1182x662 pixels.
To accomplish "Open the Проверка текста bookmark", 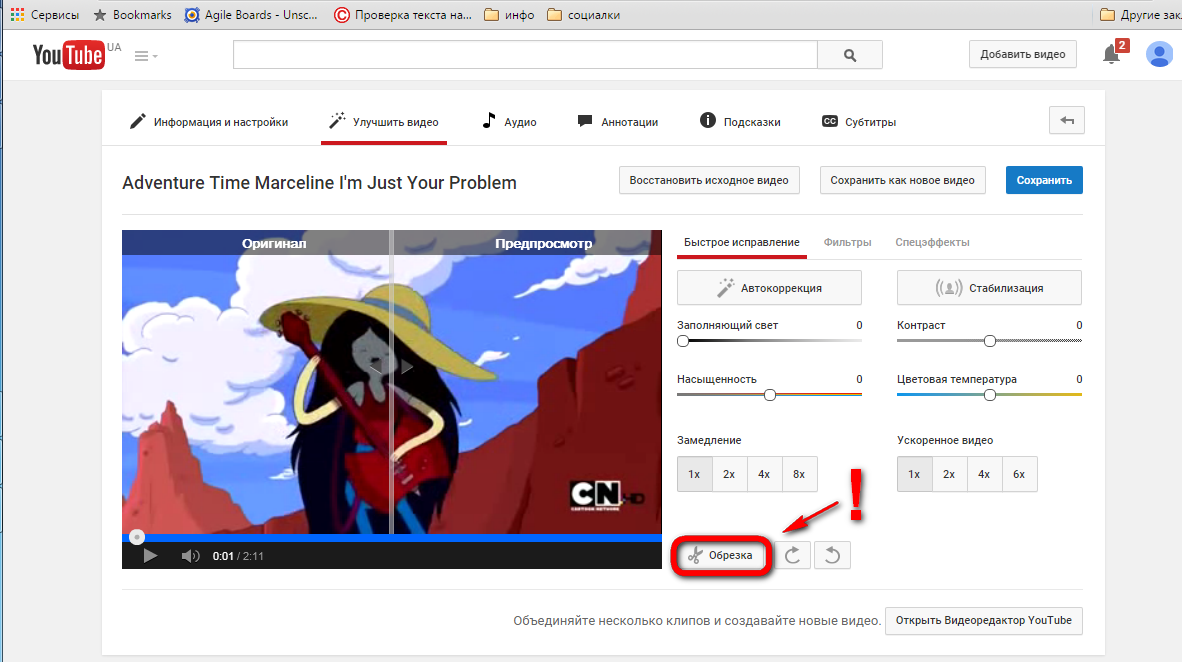I will 403,14.
